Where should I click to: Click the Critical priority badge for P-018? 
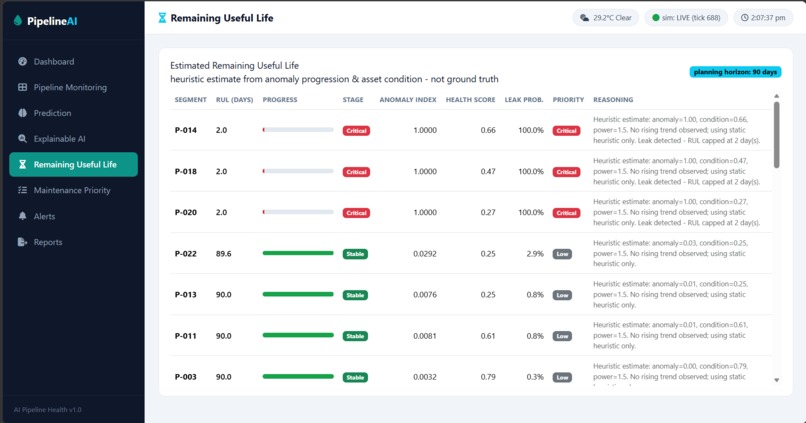pyautogui.click(x=566, y=172)
